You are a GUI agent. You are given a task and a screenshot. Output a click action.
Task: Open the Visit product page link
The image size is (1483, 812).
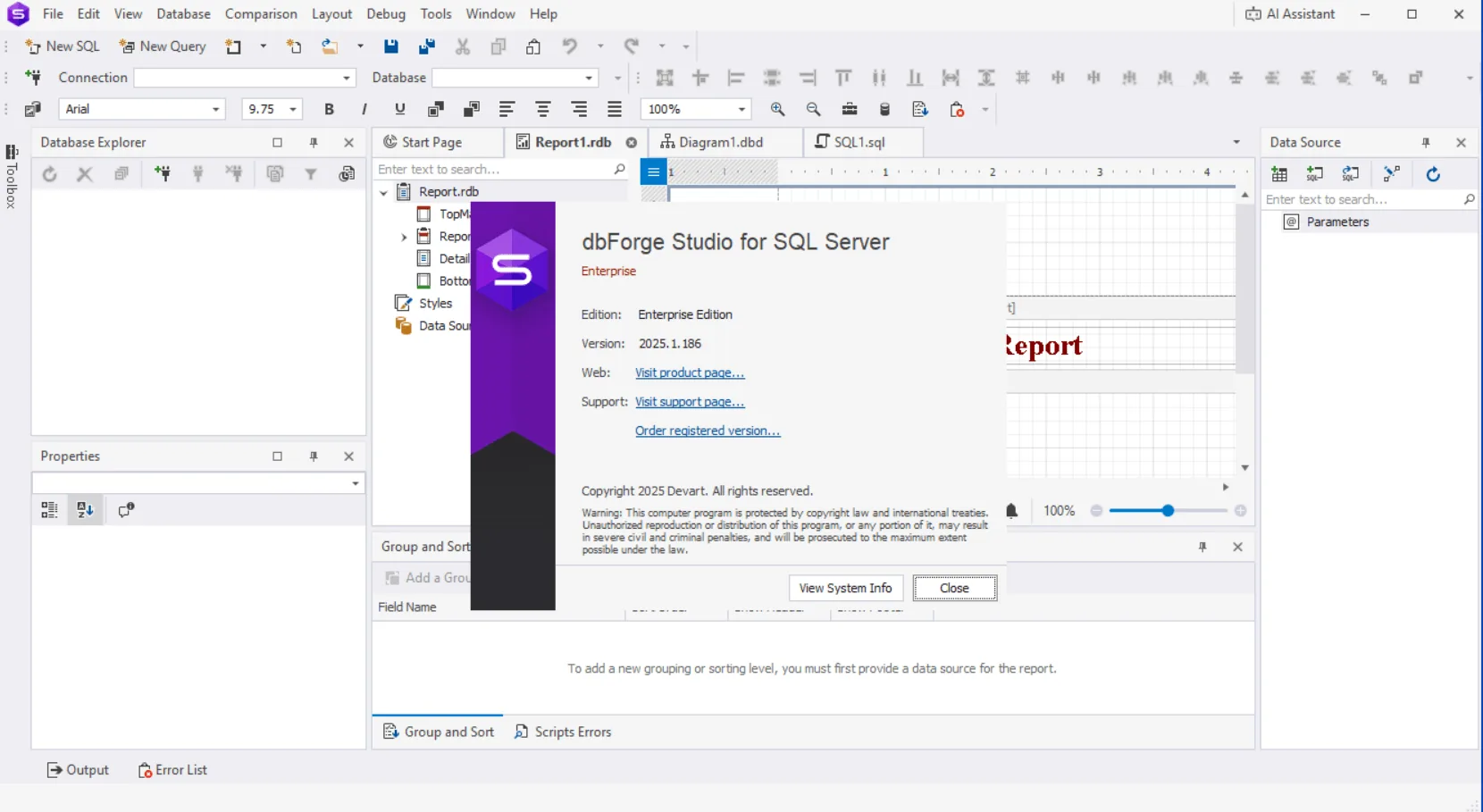tap(690, 373)
